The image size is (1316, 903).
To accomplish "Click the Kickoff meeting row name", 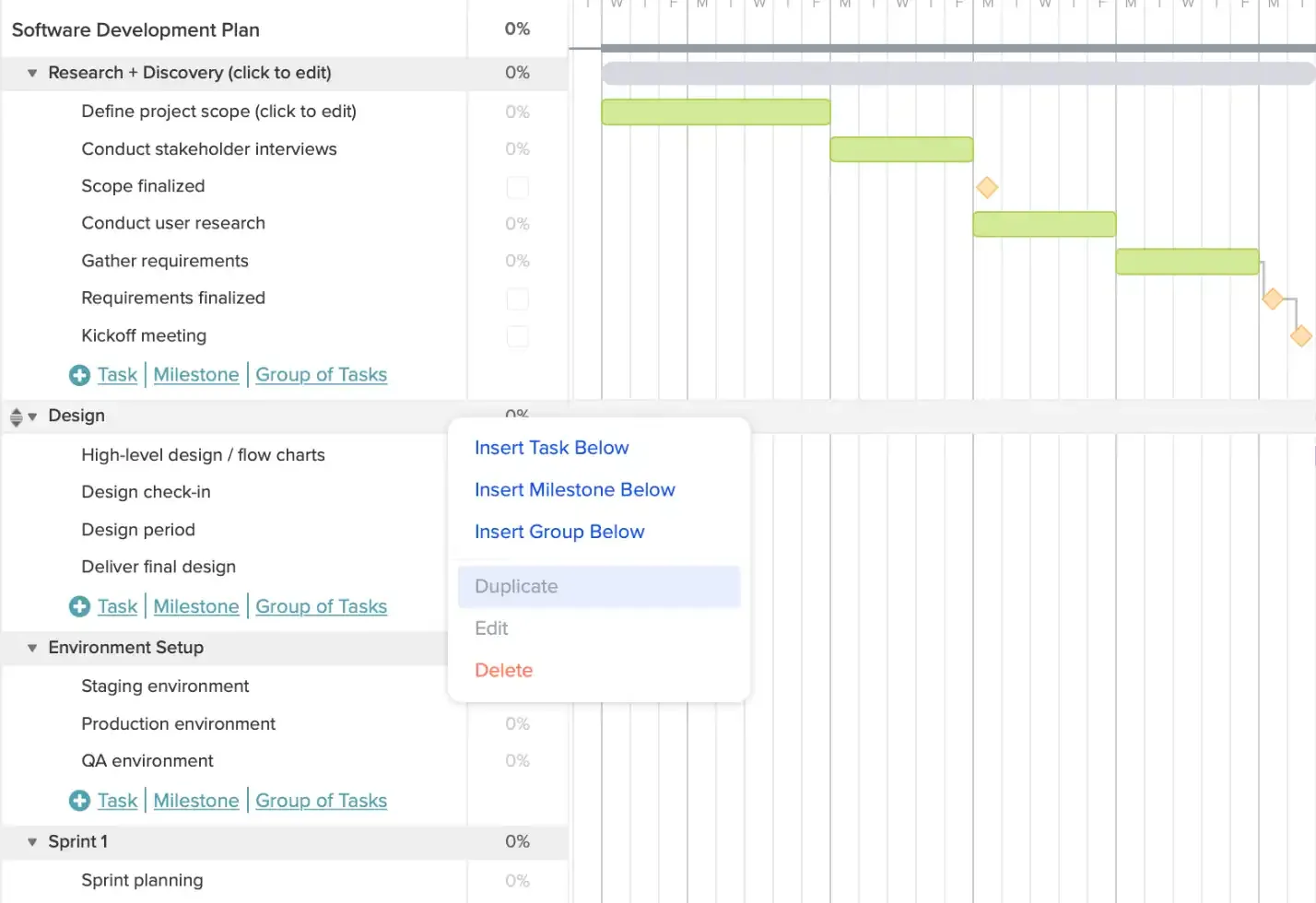I will click(144, 335).
